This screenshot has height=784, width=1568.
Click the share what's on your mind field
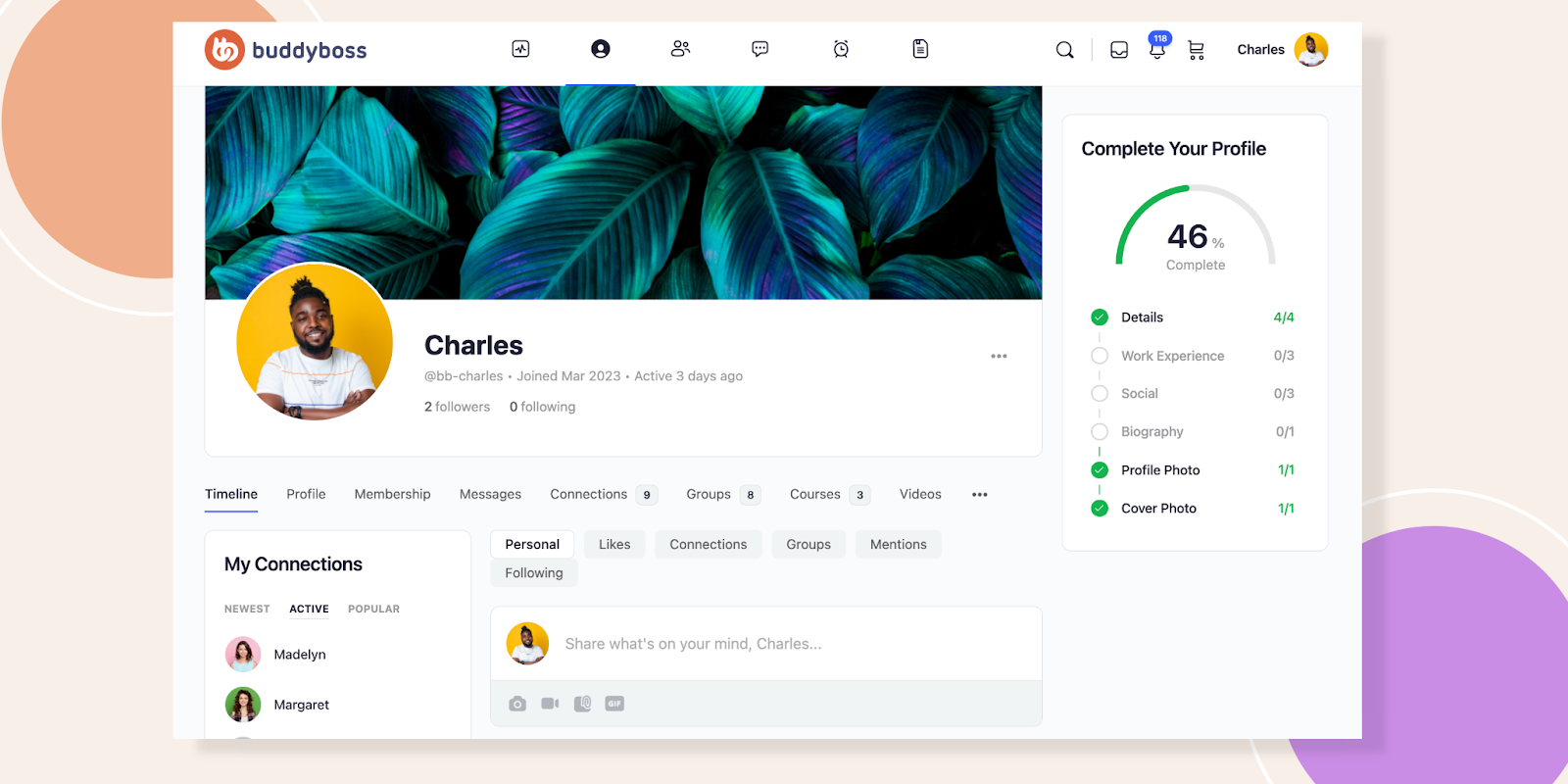pyautogui.click(x=765, y=644)
